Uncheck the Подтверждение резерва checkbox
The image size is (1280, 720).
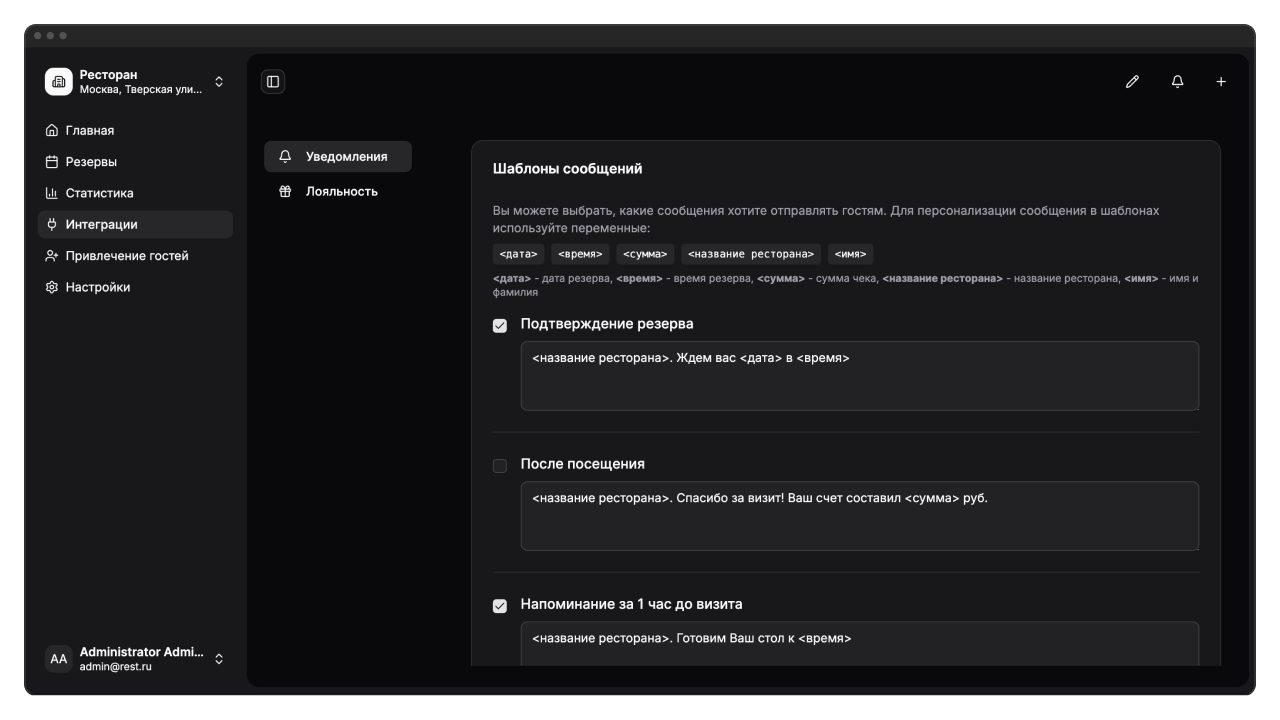500,326
